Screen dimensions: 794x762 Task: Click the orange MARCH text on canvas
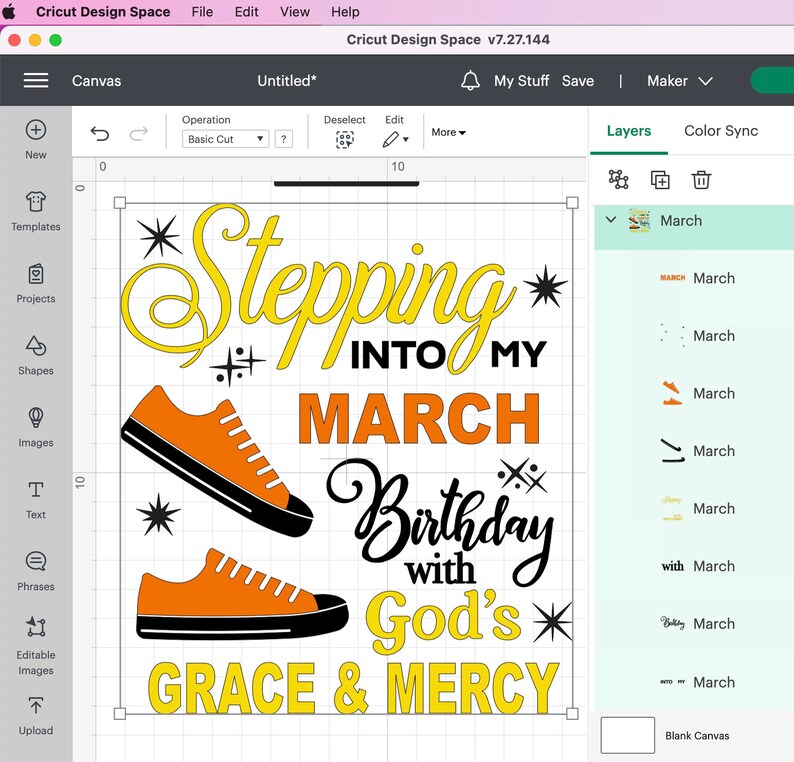(x=419, y=419)
